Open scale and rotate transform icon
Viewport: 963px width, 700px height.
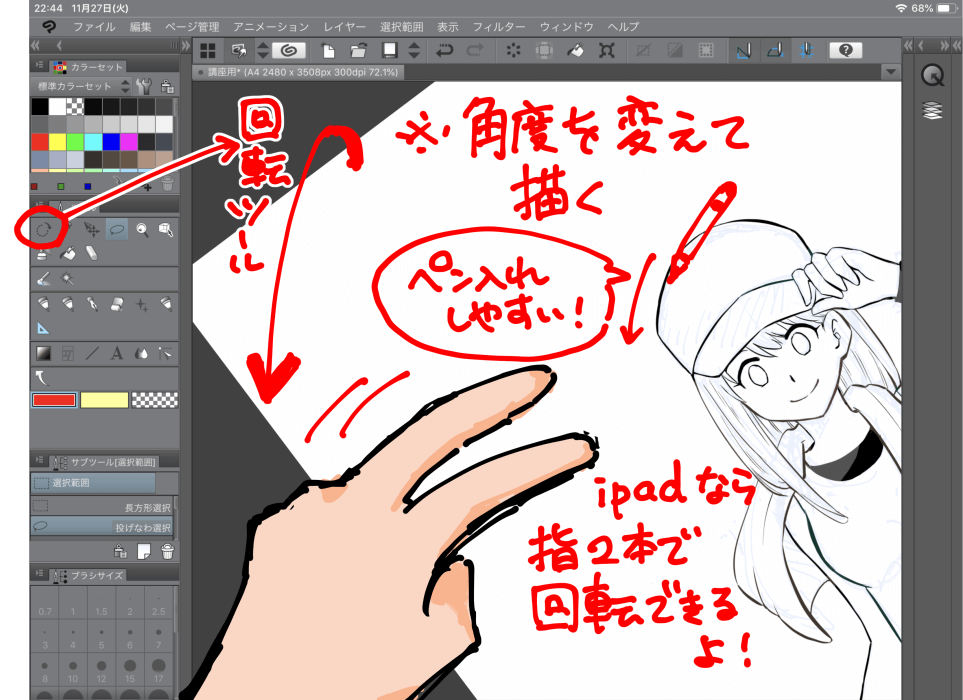tap(607, 50)
